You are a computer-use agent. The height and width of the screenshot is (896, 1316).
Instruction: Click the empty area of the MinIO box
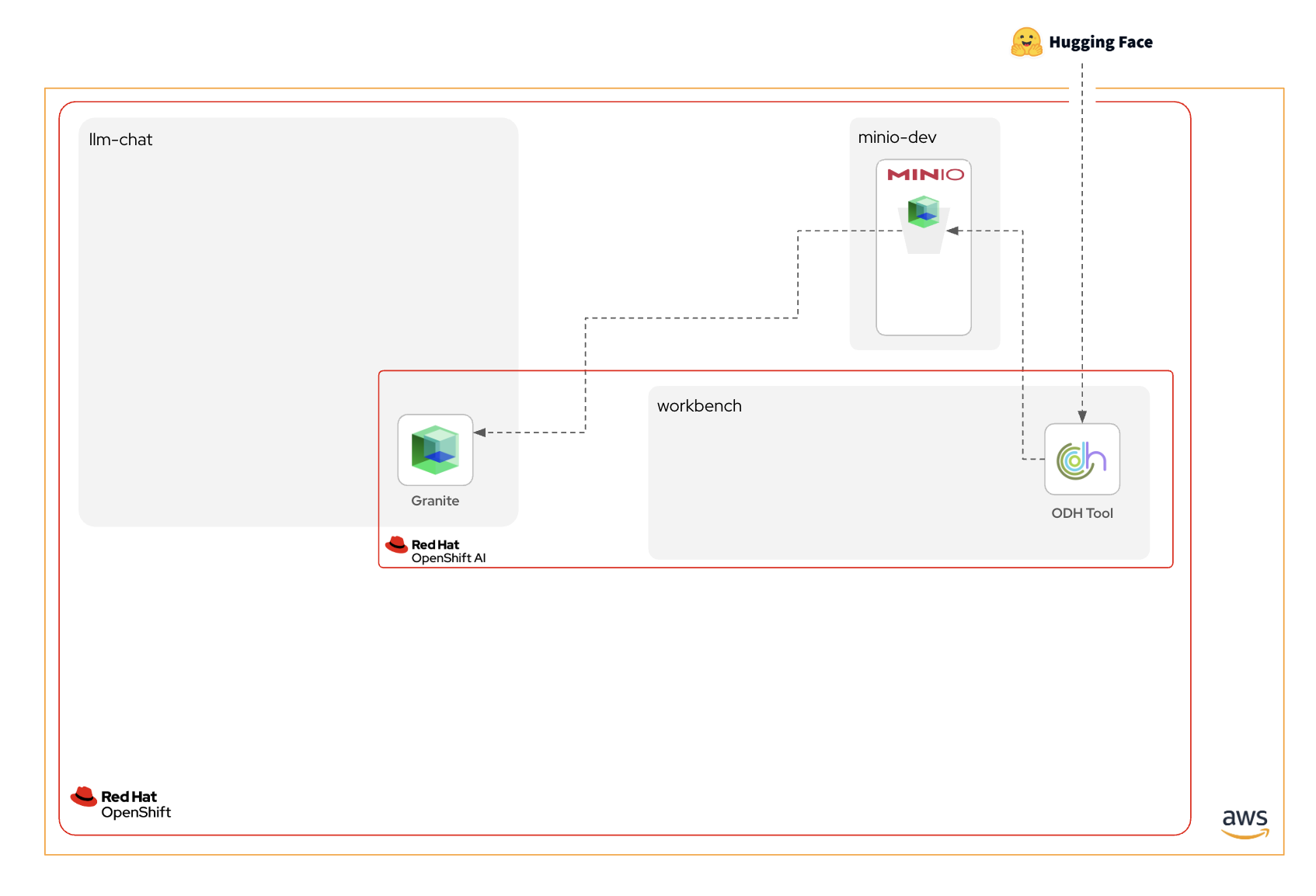(924, 295)
